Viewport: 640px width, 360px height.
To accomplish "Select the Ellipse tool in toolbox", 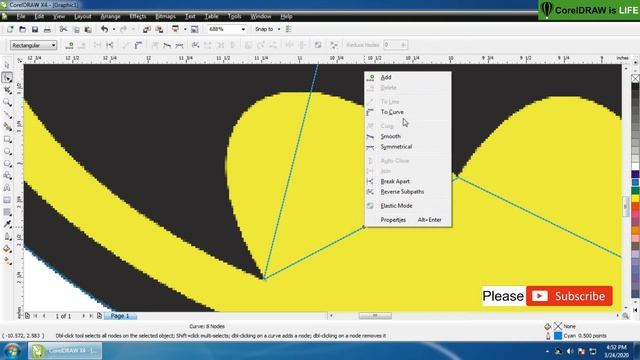I will coord(7,151).
